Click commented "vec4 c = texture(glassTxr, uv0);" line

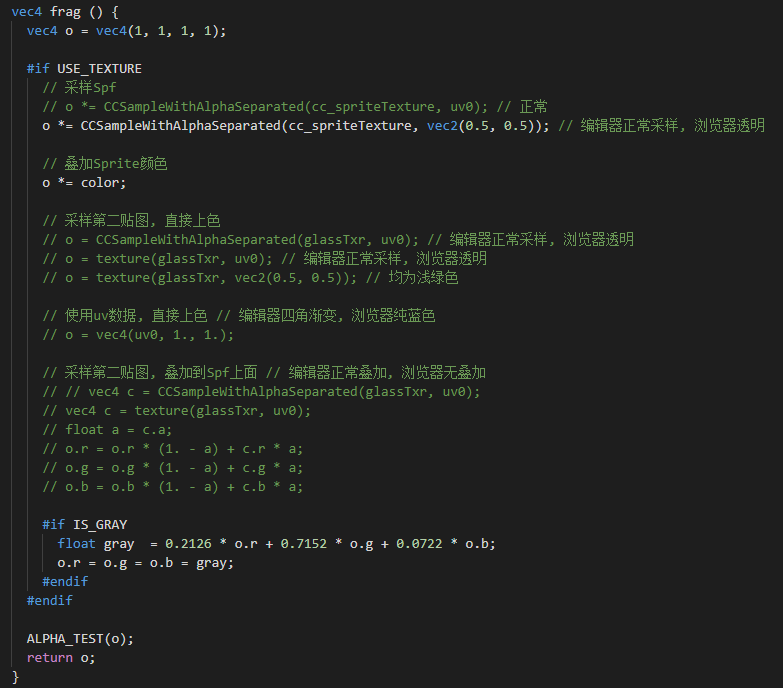[176, 411]
